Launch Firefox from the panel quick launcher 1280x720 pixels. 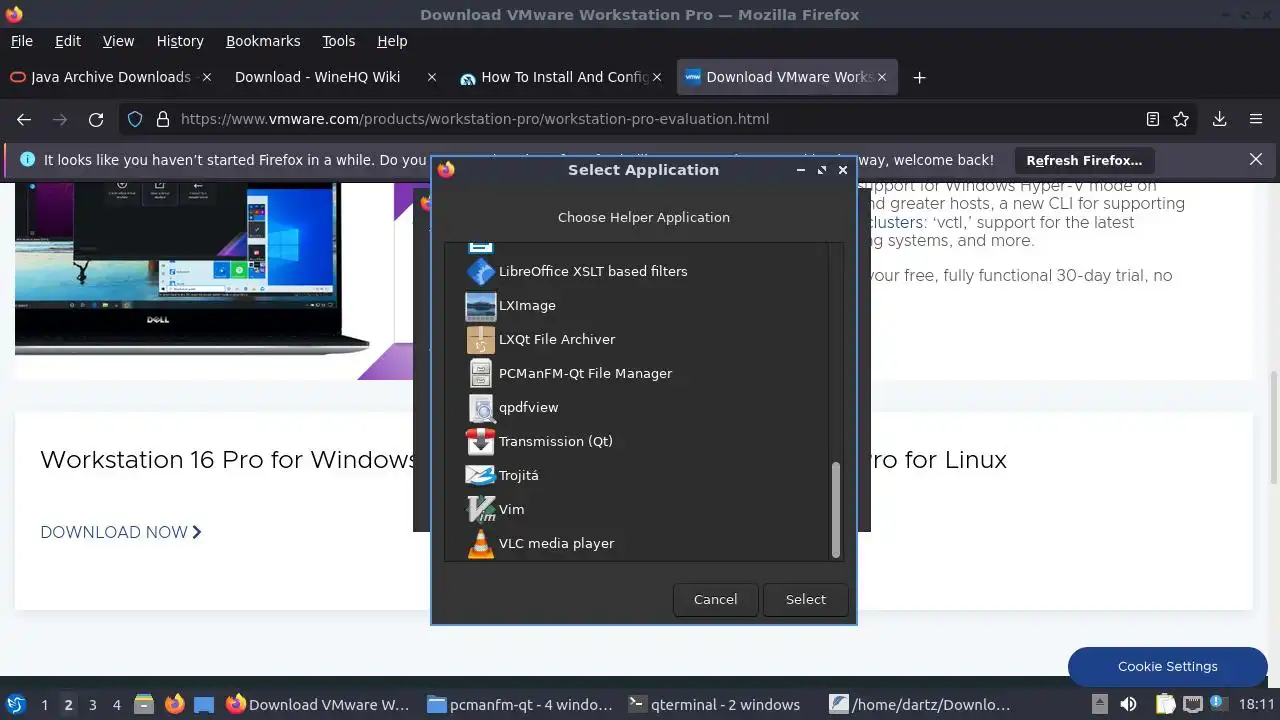(x=175, y=704)
